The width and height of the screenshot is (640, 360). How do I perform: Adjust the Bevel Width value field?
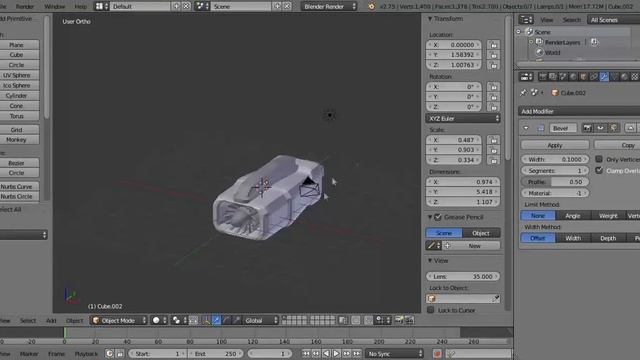coord(555,159)
